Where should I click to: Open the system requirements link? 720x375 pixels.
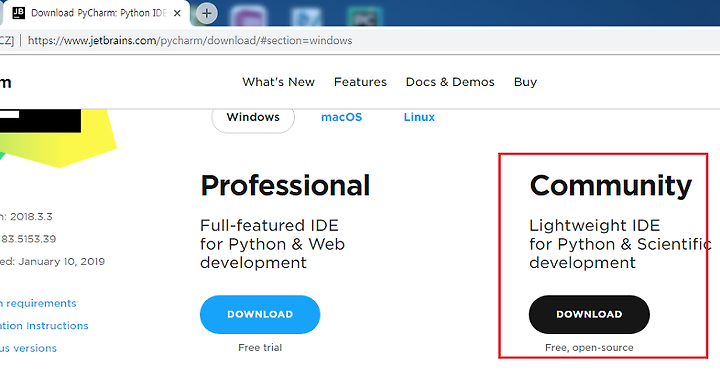38,303
